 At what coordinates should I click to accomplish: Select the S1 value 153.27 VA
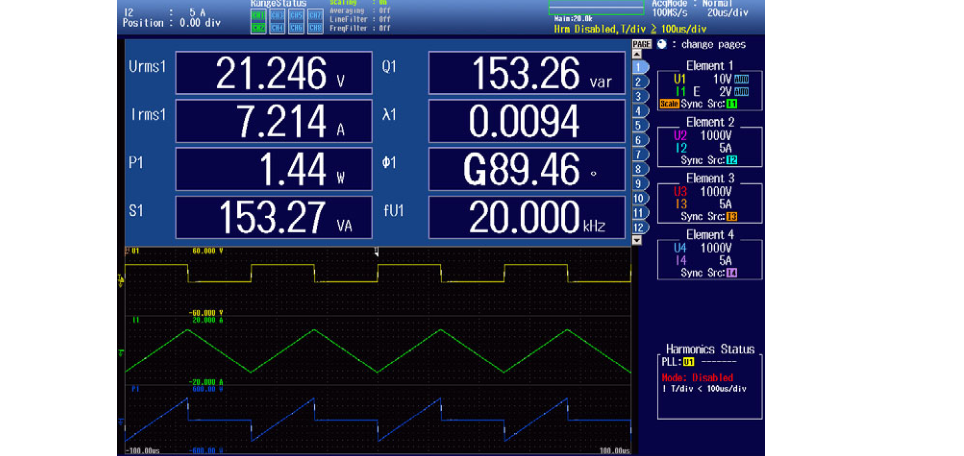pyautogui.click(x=274, y=217)
